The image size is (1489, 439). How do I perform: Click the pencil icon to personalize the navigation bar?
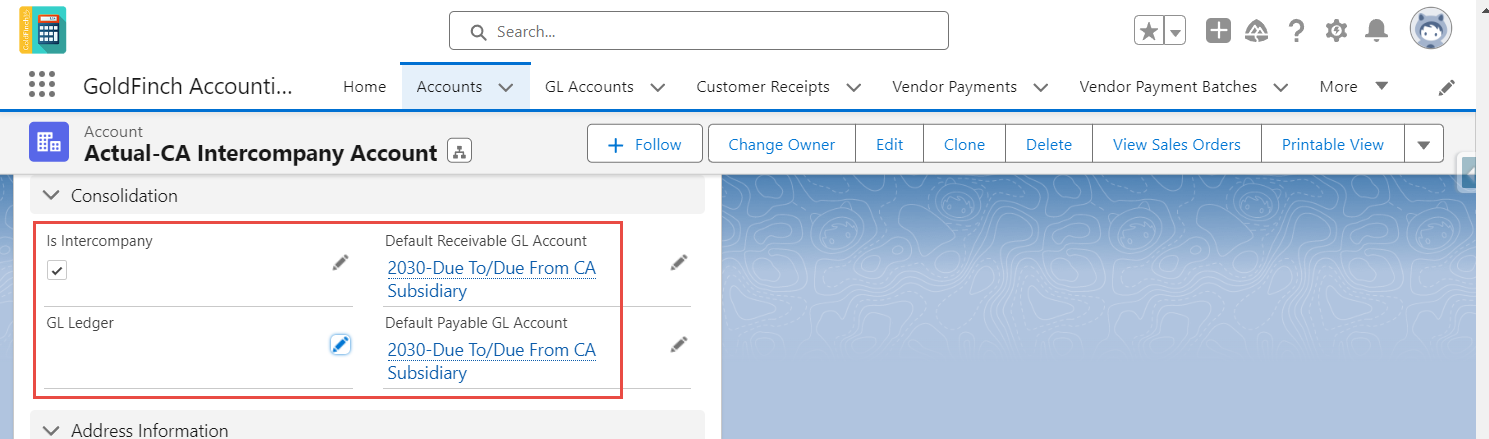tap(1446, 87)
